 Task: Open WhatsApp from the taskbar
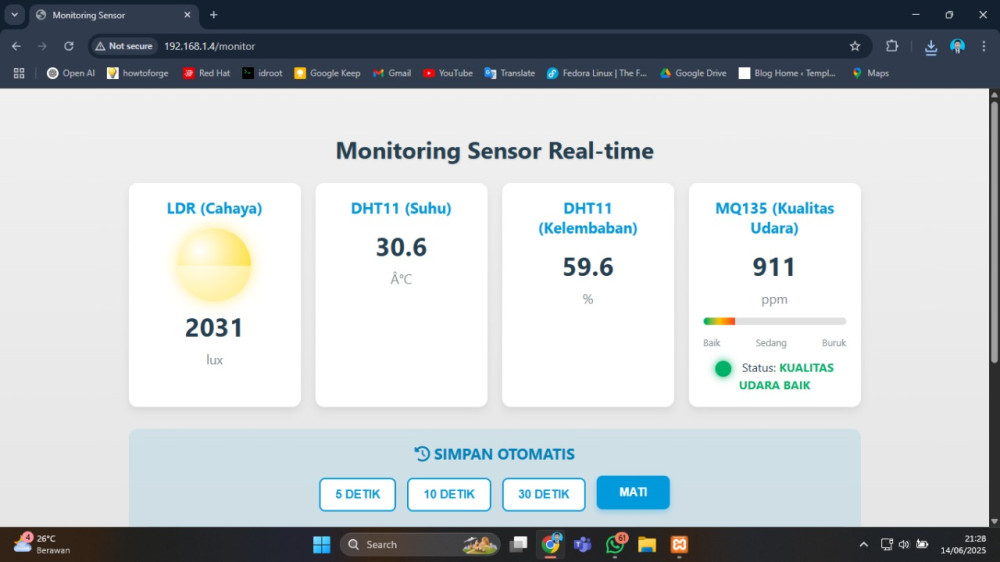[615, 544]
